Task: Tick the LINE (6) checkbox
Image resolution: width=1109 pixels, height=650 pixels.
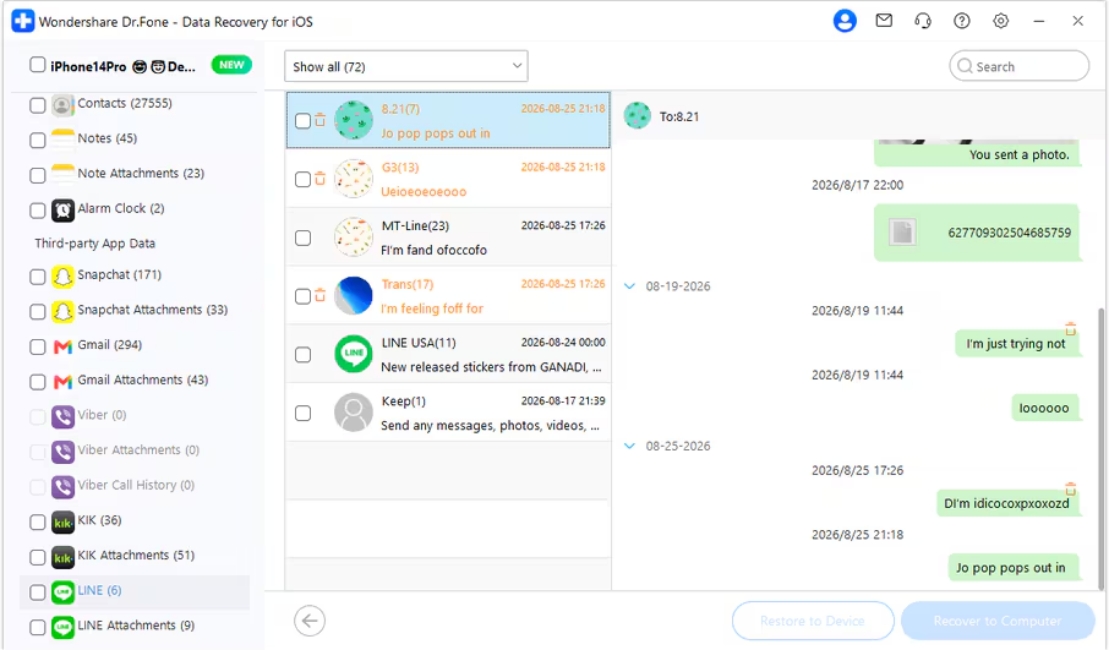Action: (x=37, y=592)
